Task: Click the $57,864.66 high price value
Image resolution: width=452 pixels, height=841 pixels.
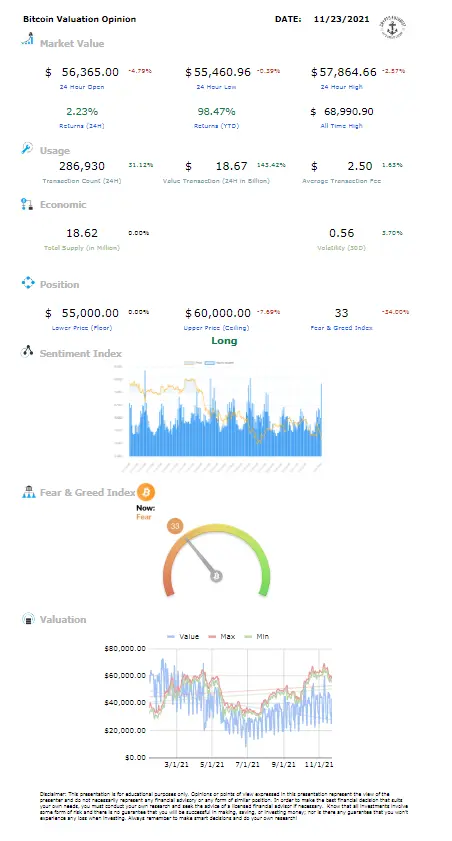Action: point(344,72)
